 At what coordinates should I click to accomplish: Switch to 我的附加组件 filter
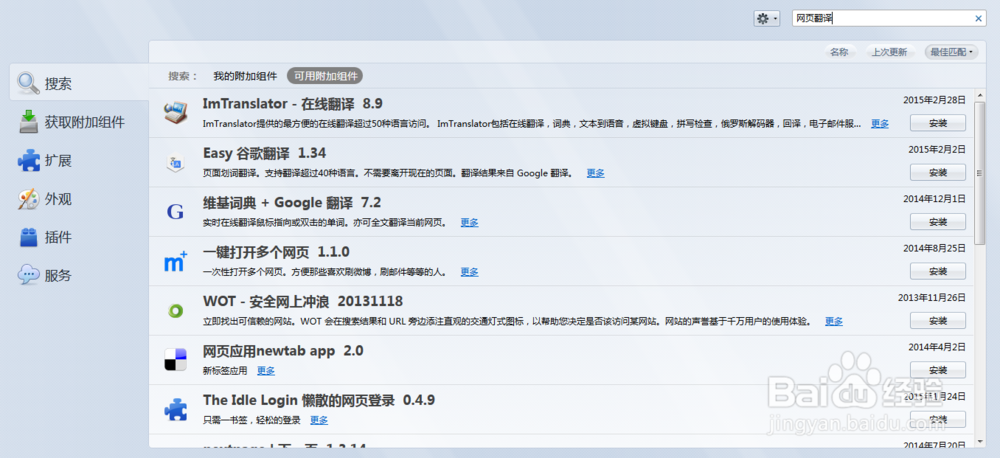pos(246,76)
